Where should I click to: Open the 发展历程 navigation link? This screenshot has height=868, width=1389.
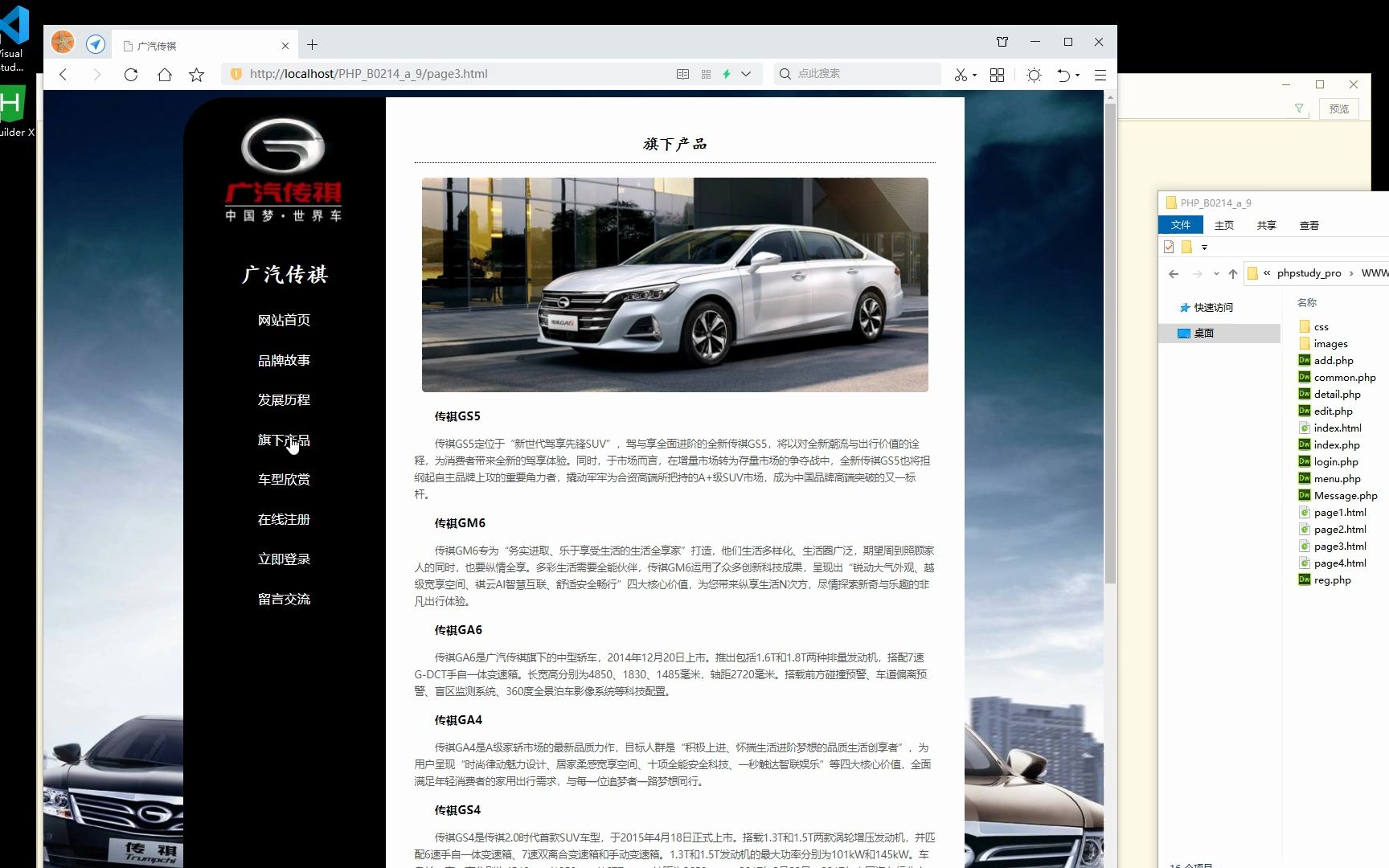point(284,399)
